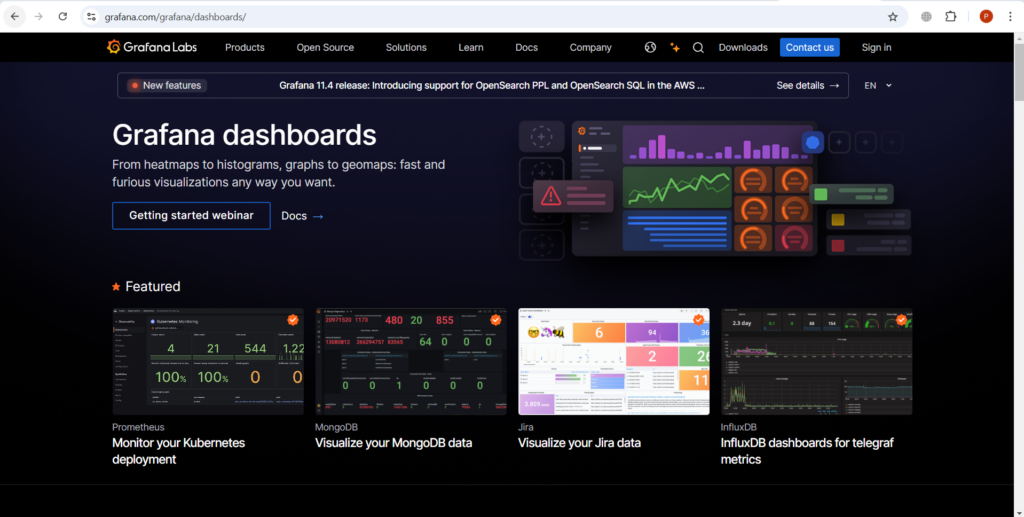Viewport: 1024px width, 517px height.
Task: Open the InfluxDB telegraf dashboard thumbnail
Action: (817, 362)
